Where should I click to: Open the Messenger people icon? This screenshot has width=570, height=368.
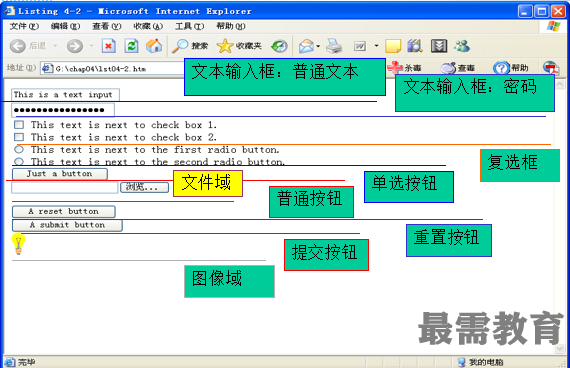(x=462, y=46)
